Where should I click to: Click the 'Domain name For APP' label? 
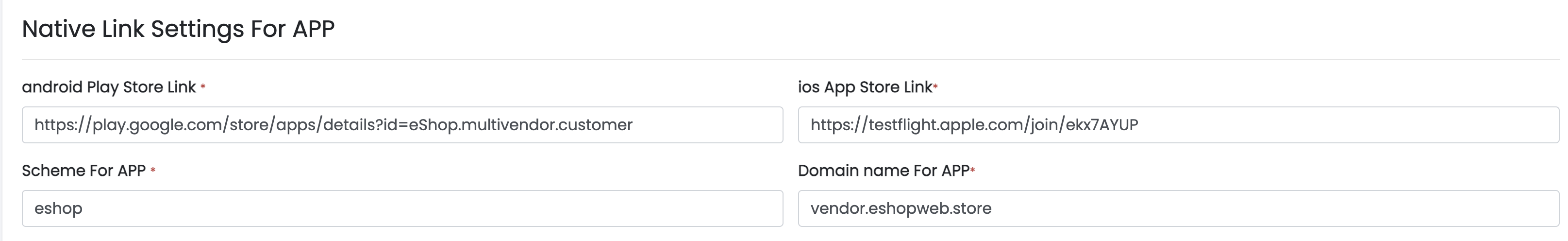883,171
